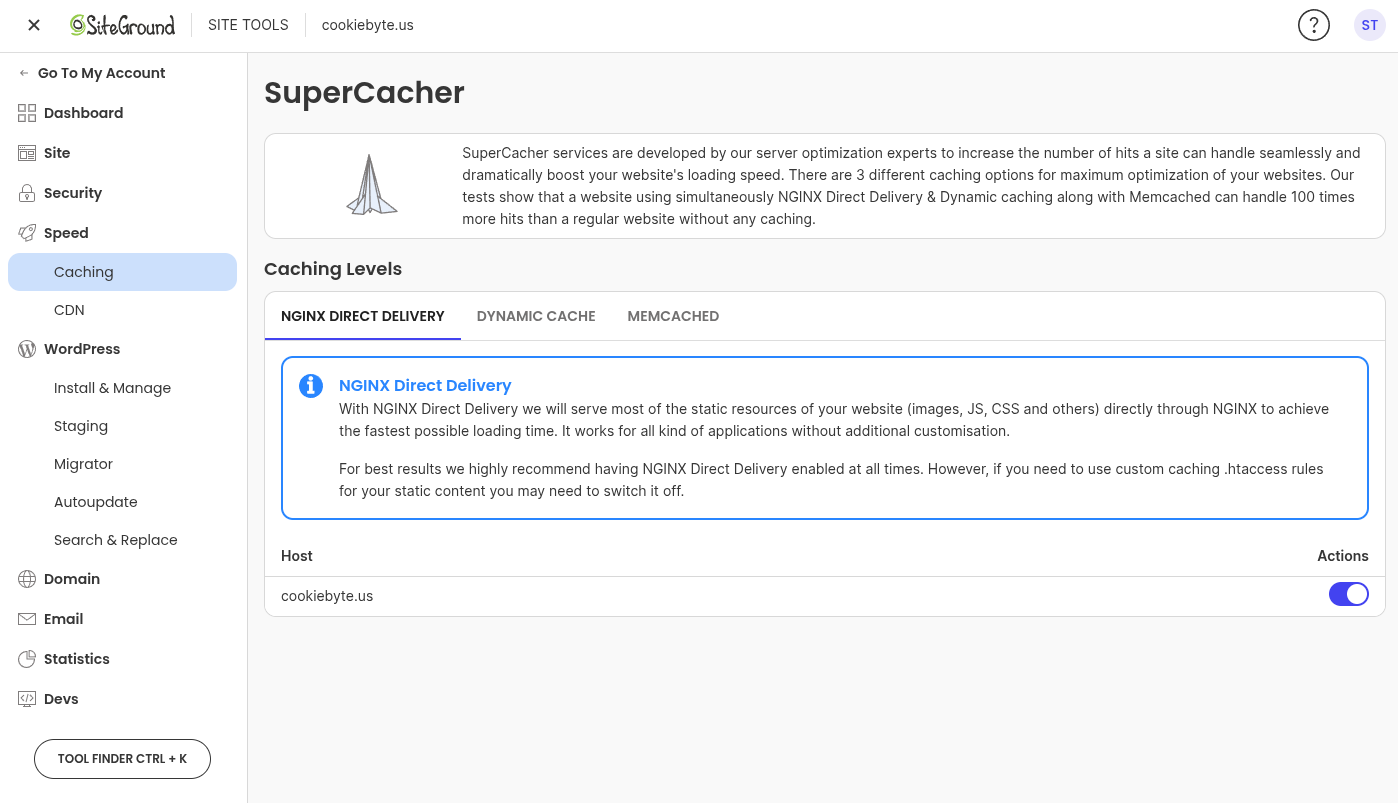Switch to the Dynamic Cache tab
The height and width of the screenshot is (803, 1398).
tap(536, 316)
